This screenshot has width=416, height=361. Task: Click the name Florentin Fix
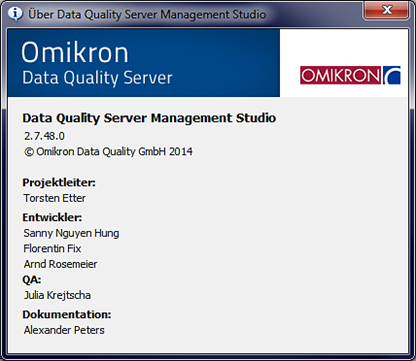pos(52,249)
